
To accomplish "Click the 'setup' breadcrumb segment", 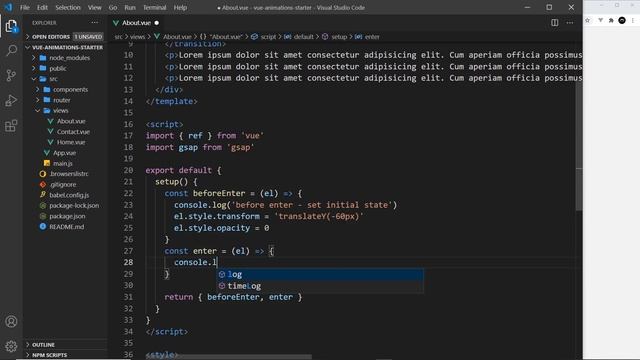I will 339,37.
